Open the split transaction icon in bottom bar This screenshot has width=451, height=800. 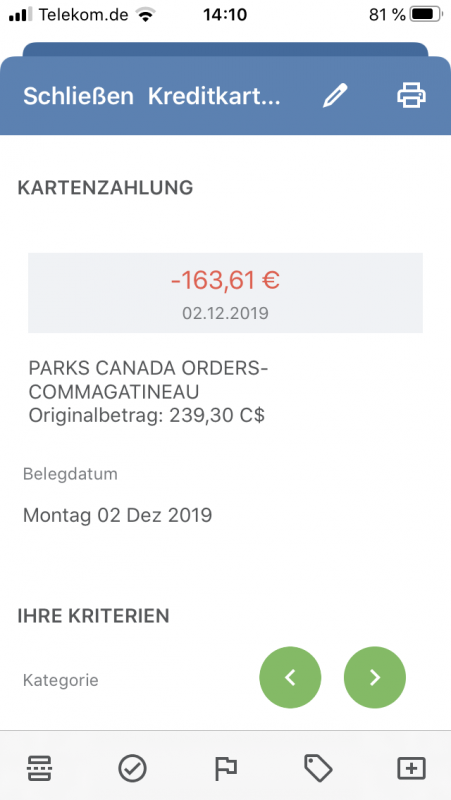pyautogui.click(x=39, y=768)
